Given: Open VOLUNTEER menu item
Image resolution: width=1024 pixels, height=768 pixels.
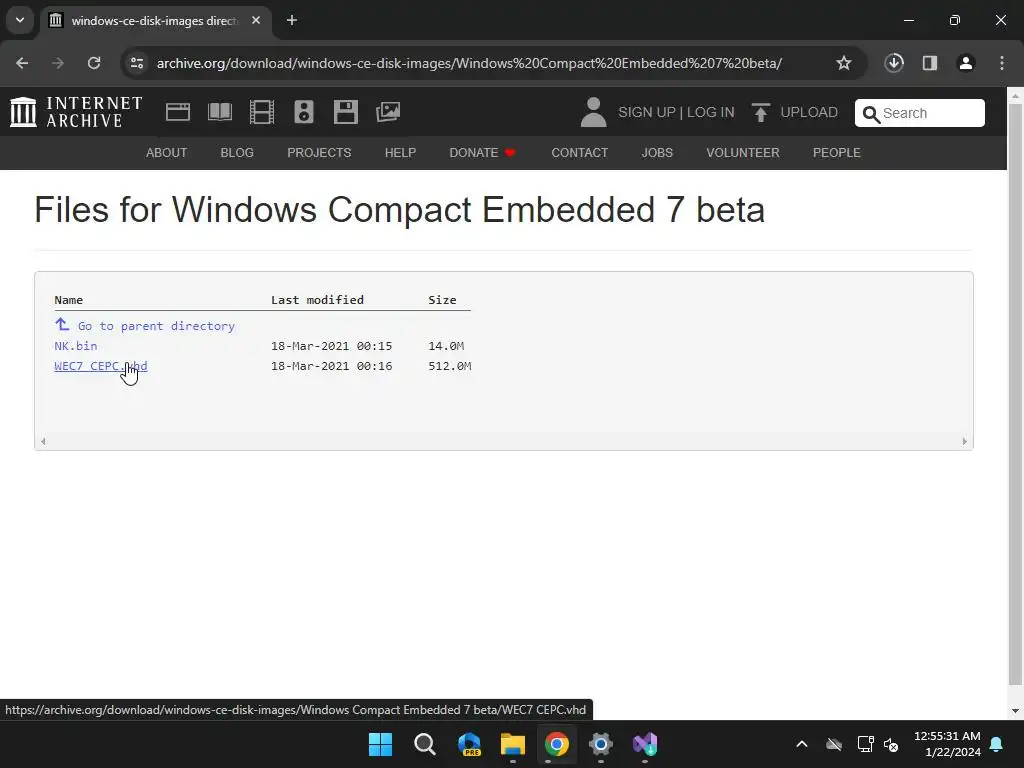Looking at the screenshot, I should [x=743, y=153].
